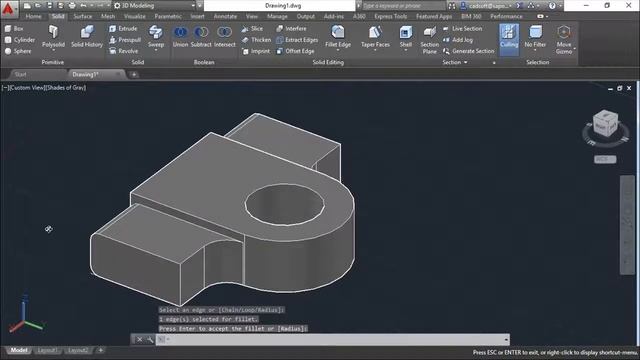The image size is (640, 360).
Task: Click Extract Edges tool
Action: point(297,40)
